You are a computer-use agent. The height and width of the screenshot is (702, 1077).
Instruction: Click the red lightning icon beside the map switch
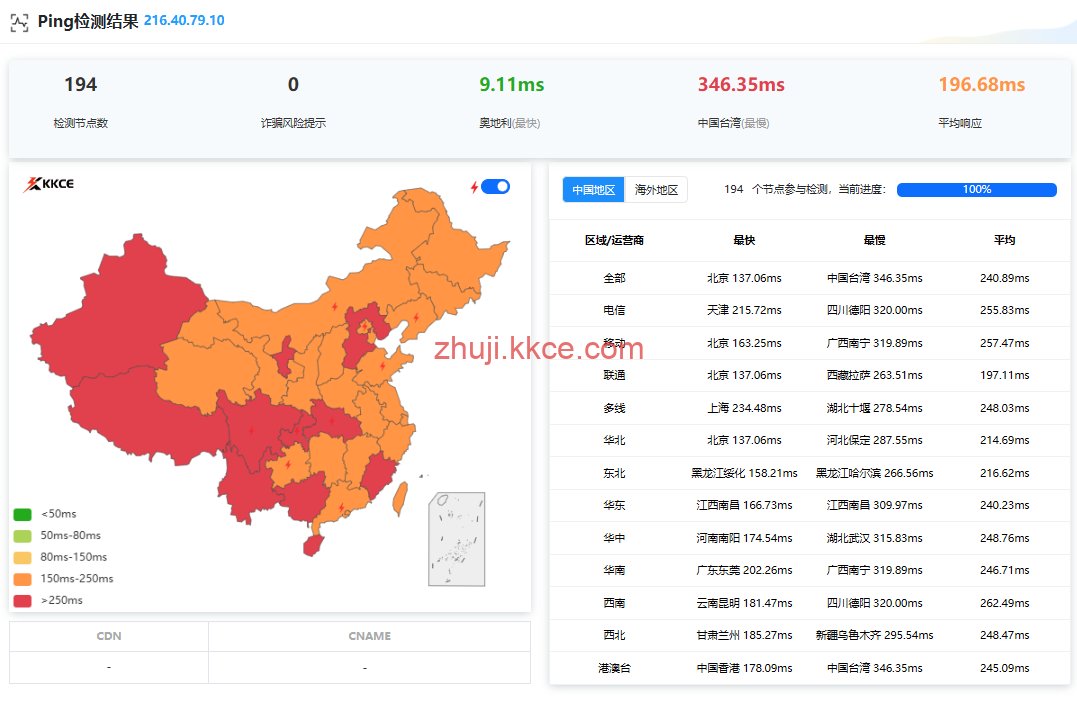[x=474, y=187]
